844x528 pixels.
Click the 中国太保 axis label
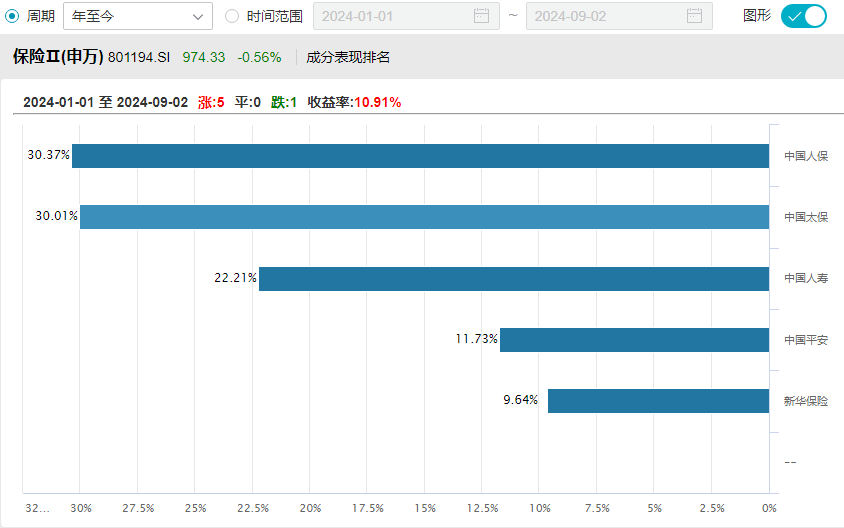click(806, 217)
